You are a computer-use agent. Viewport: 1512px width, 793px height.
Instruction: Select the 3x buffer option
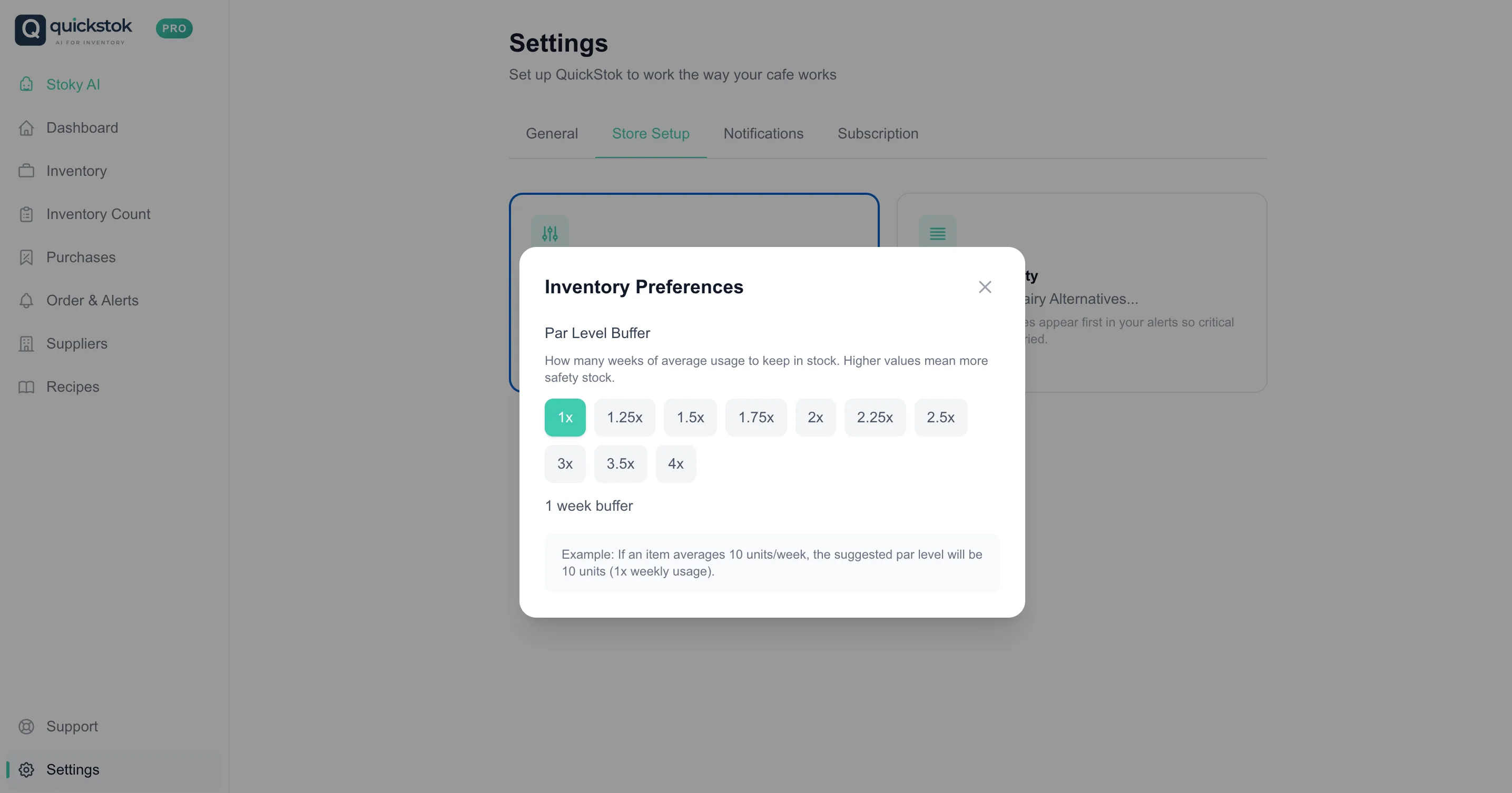click(x=565, y=463)
